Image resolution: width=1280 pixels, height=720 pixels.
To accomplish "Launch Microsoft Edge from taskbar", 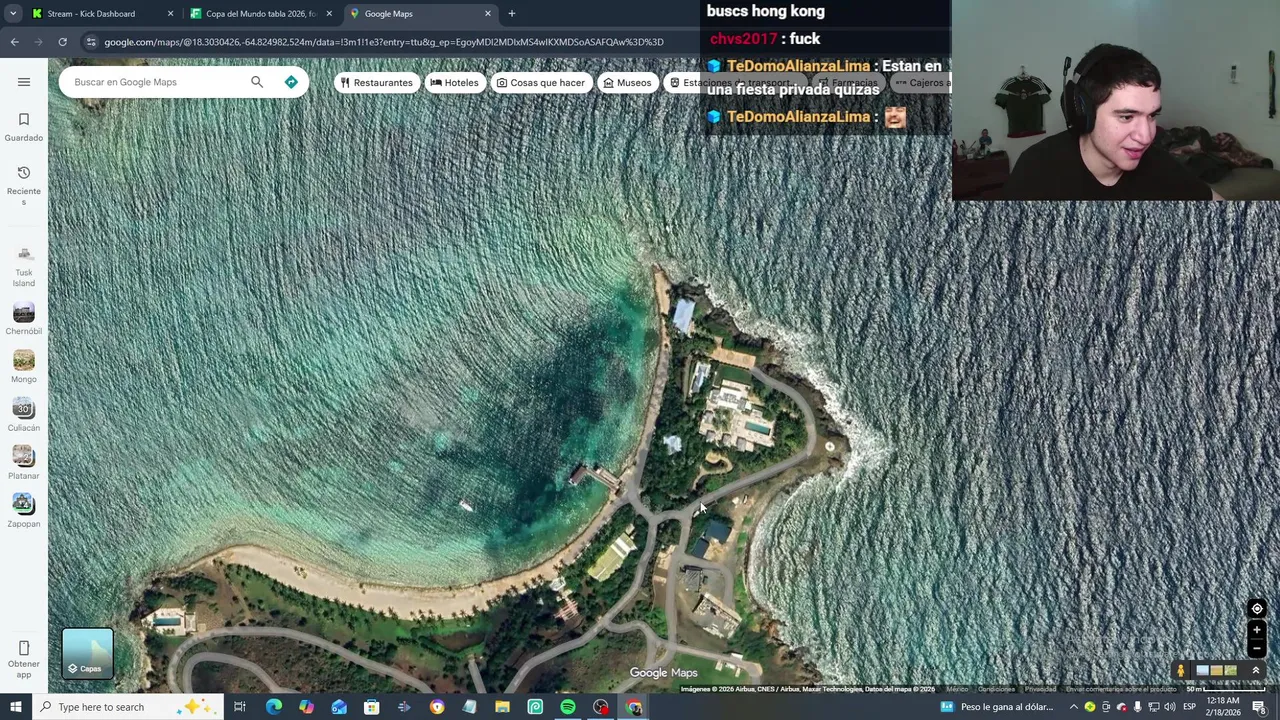I will (x=273, y=707).
